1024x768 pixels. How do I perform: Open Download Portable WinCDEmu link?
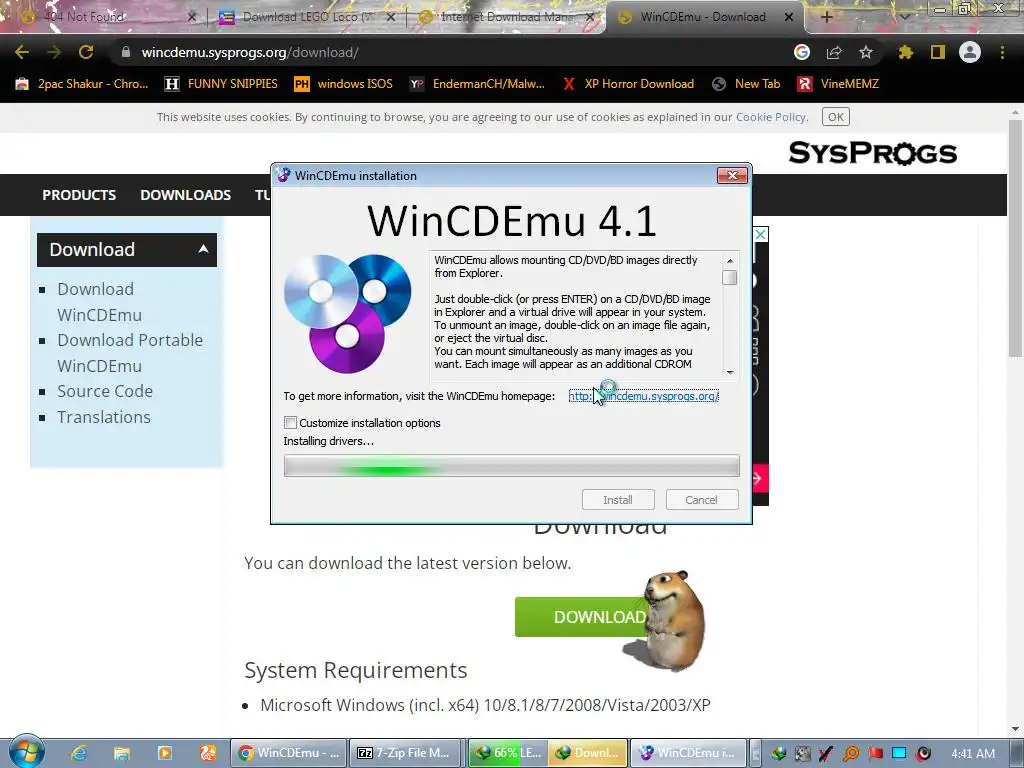point(130,353)
